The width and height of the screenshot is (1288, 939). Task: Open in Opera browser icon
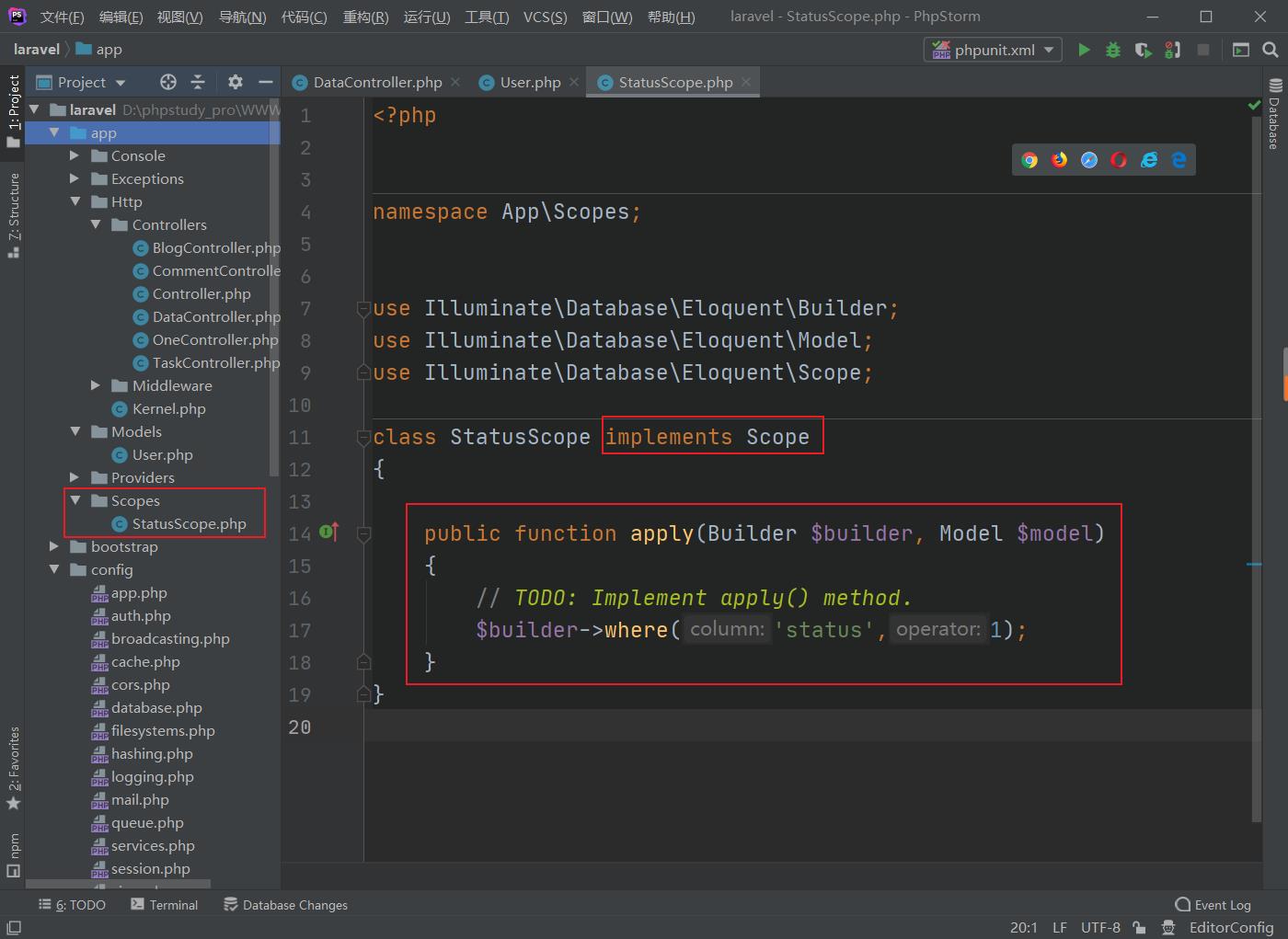(x=1119, y=160)
